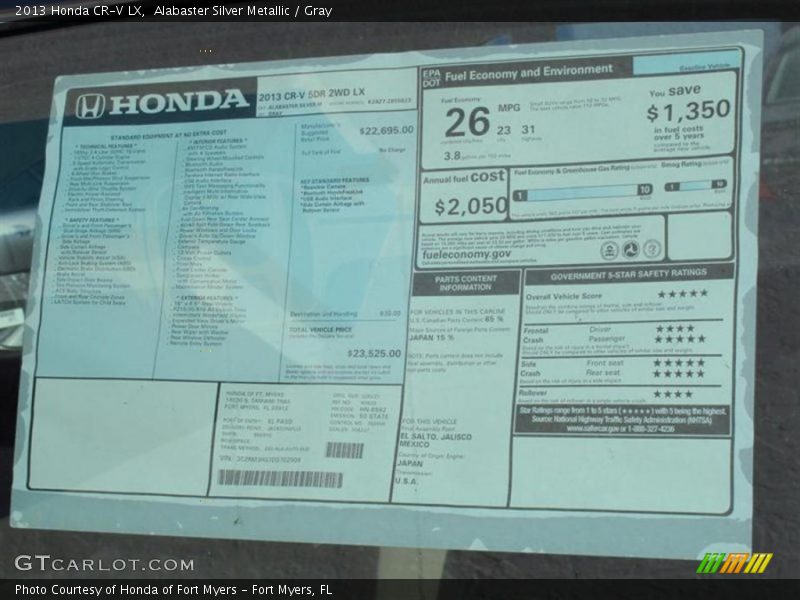This screenshot has width=800, height=600.
Task: Click the Rollover star rating
Action: click(672, 394)
